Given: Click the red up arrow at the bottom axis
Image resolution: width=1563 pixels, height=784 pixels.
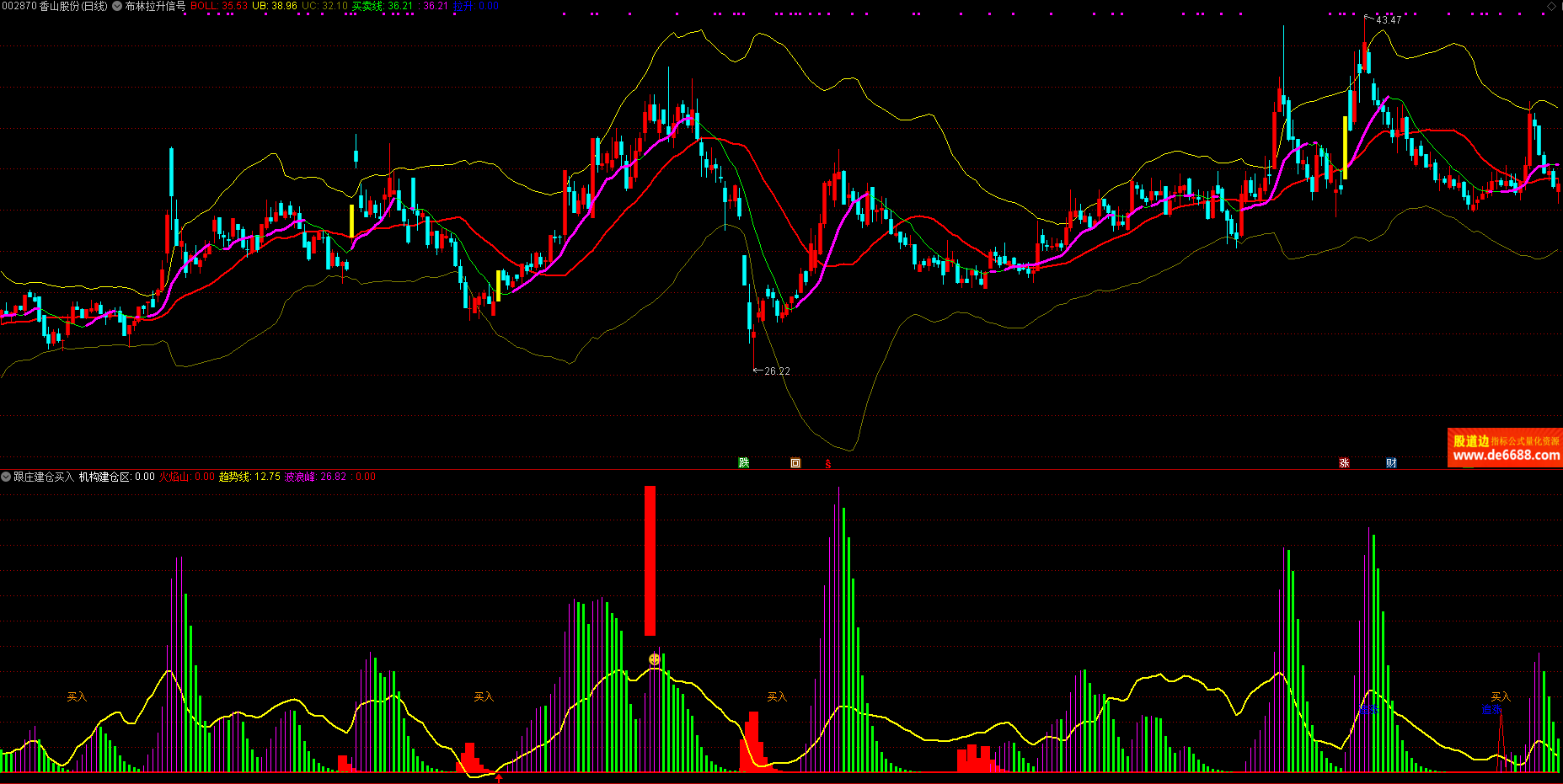Looking at the screenshot, I should click(499, 778).
